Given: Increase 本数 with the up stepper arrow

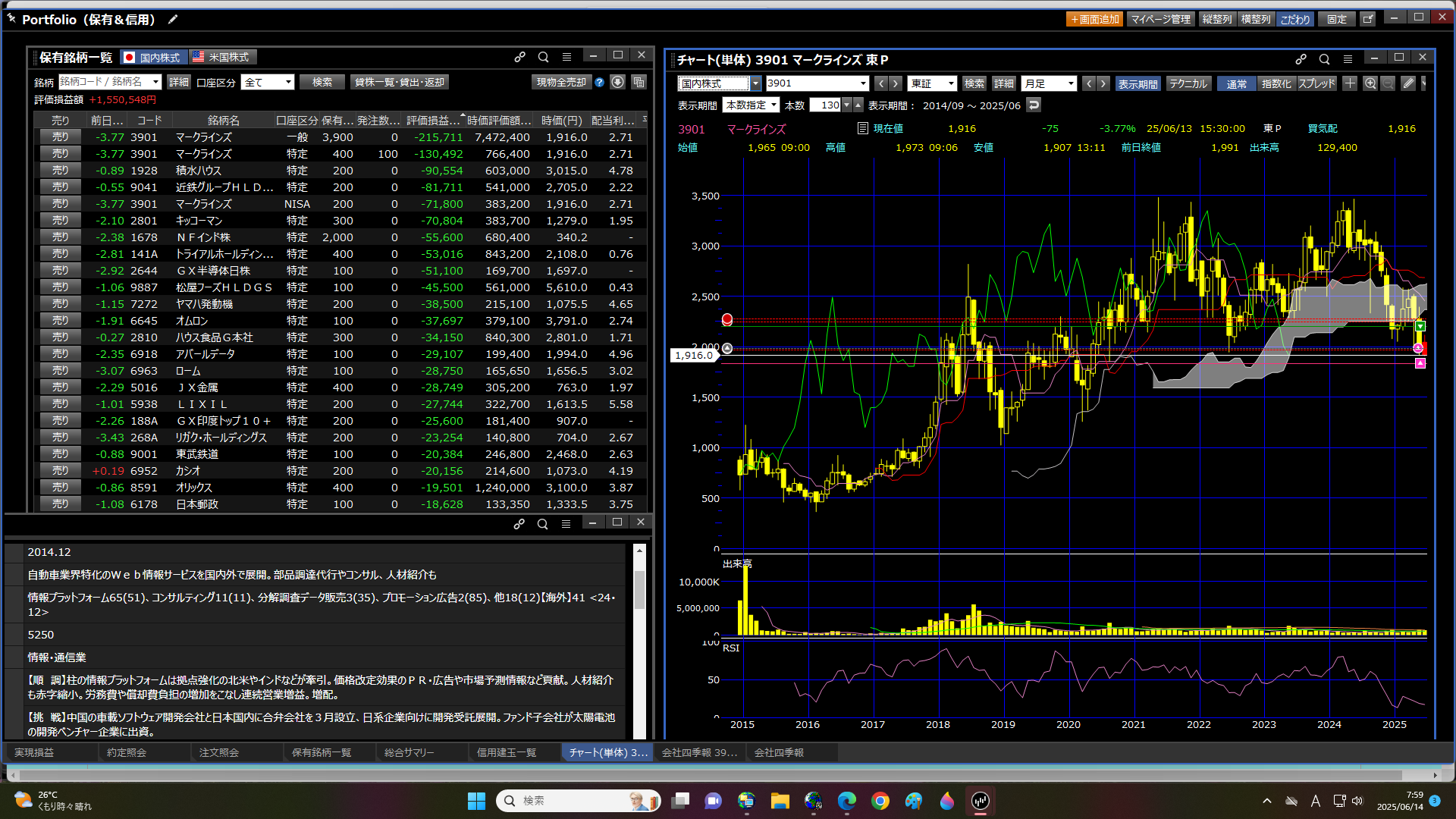Looking at the screenshot, I should click(x=858, y=105).
